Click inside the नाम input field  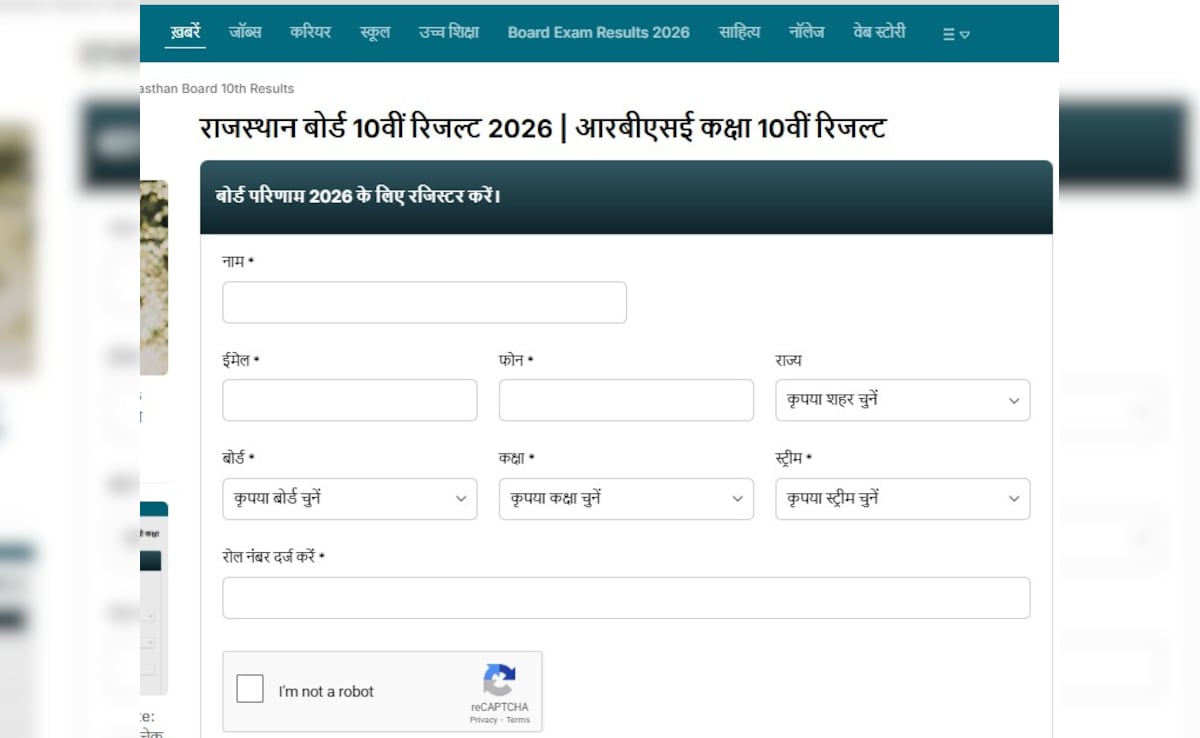pos(424,302)
